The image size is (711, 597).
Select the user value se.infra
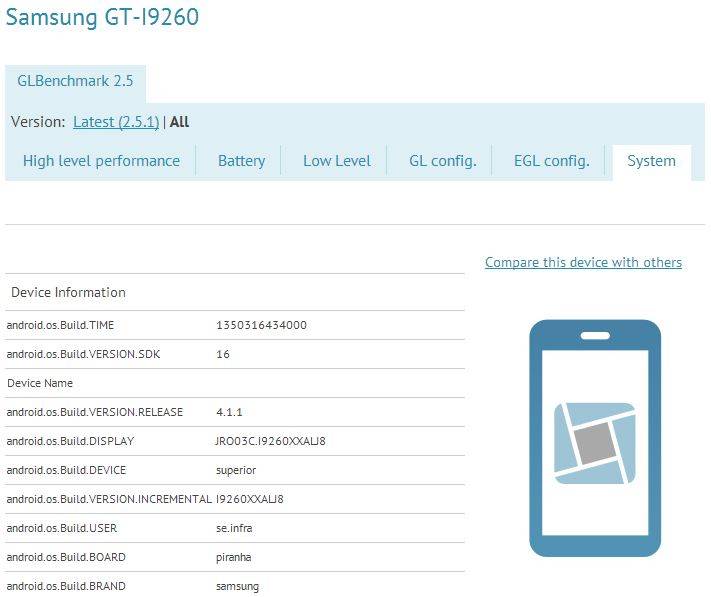(x=234, y=528)
